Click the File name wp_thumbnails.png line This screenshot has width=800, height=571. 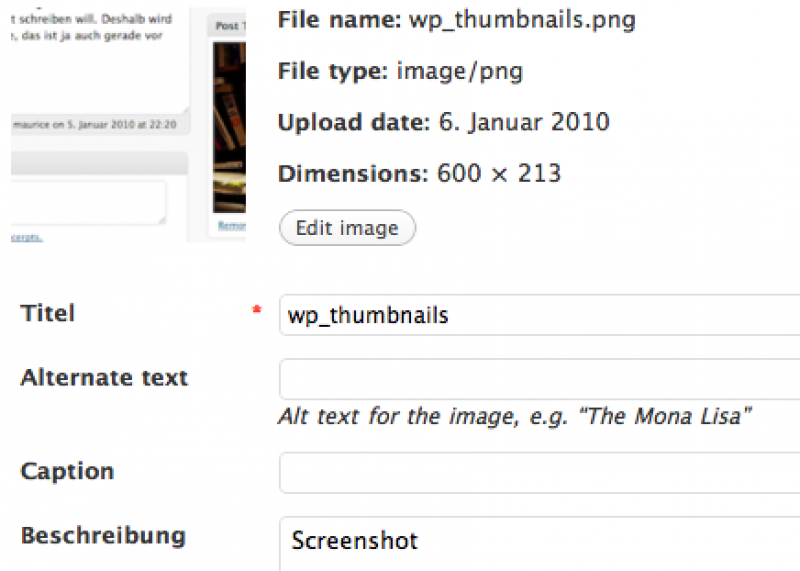pos(457,20)
